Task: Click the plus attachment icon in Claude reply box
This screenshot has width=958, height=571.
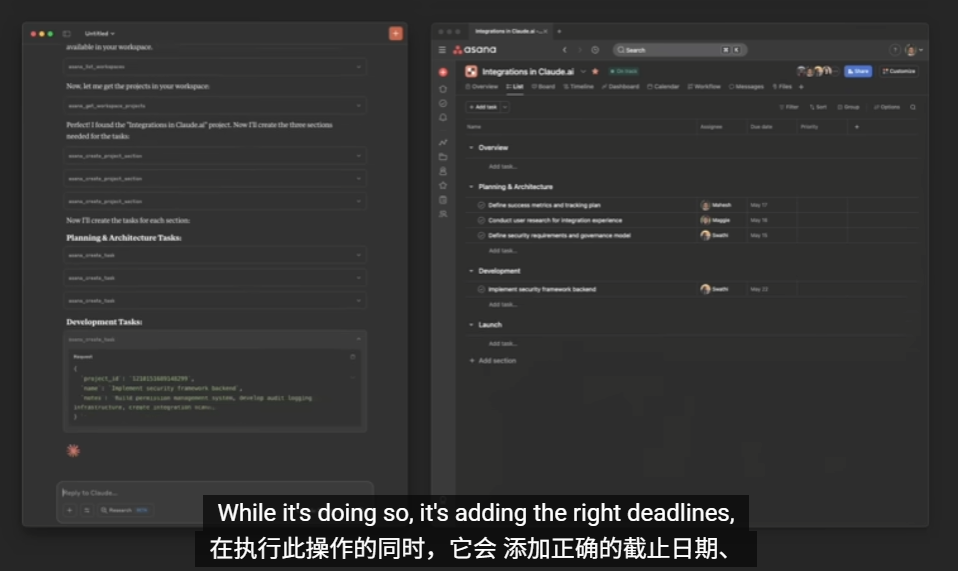Action: coord(70,510)
